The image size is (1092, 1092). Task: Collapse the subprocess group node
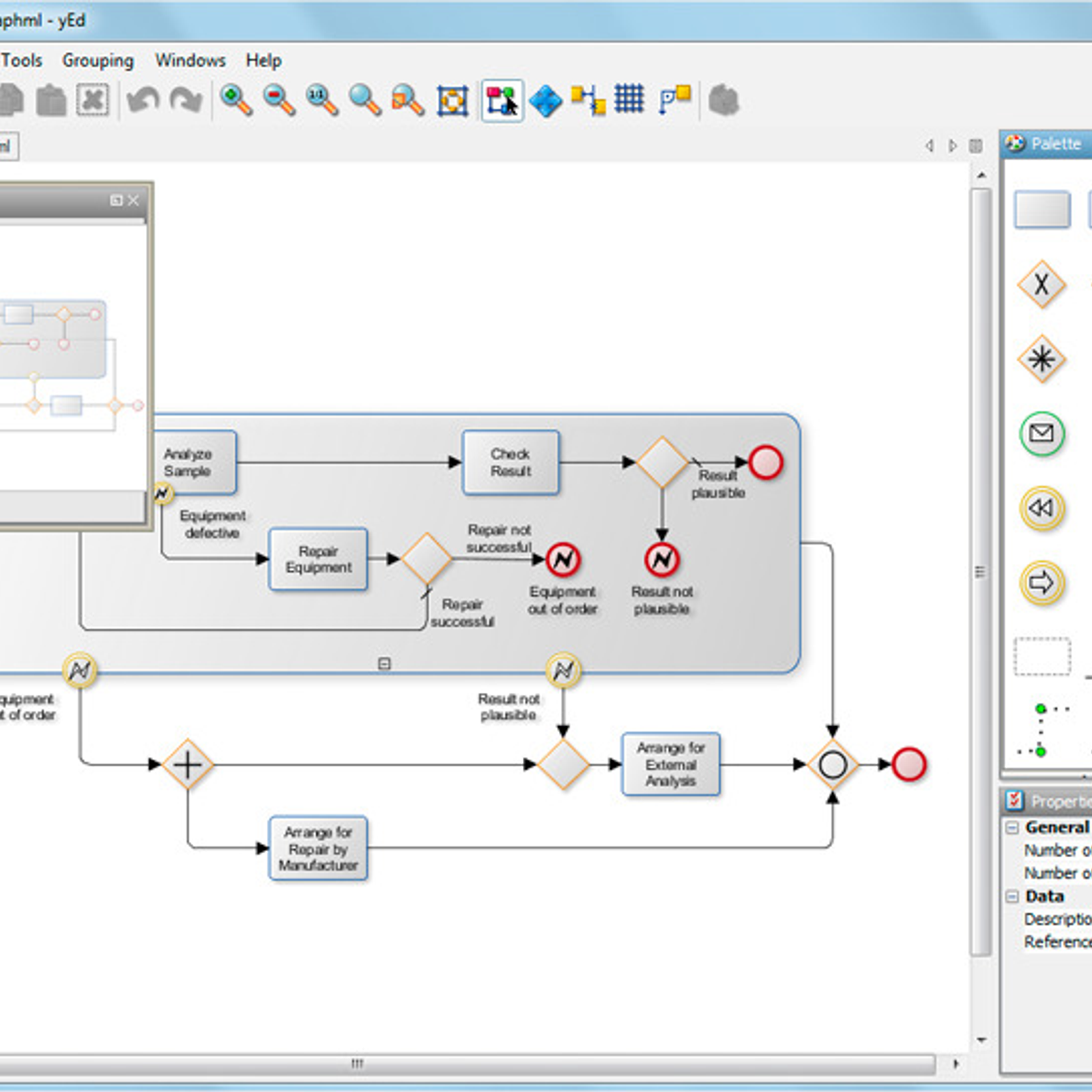pyautogui.click(x=384, y=663)
